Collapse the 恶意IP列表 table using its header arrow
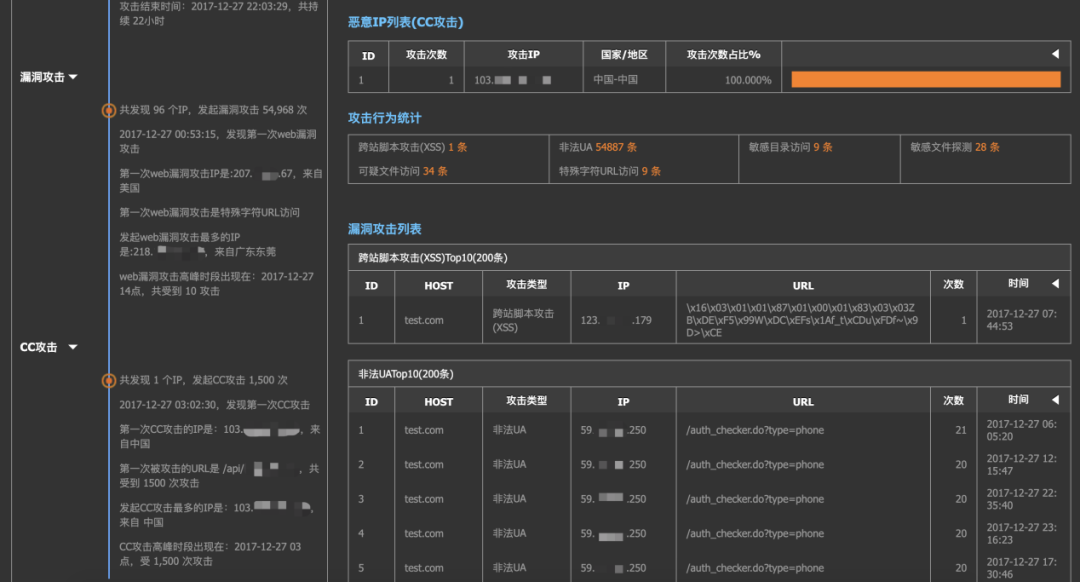The height and width of the screenshot is (582, 1080). (x=1055, y=54)
